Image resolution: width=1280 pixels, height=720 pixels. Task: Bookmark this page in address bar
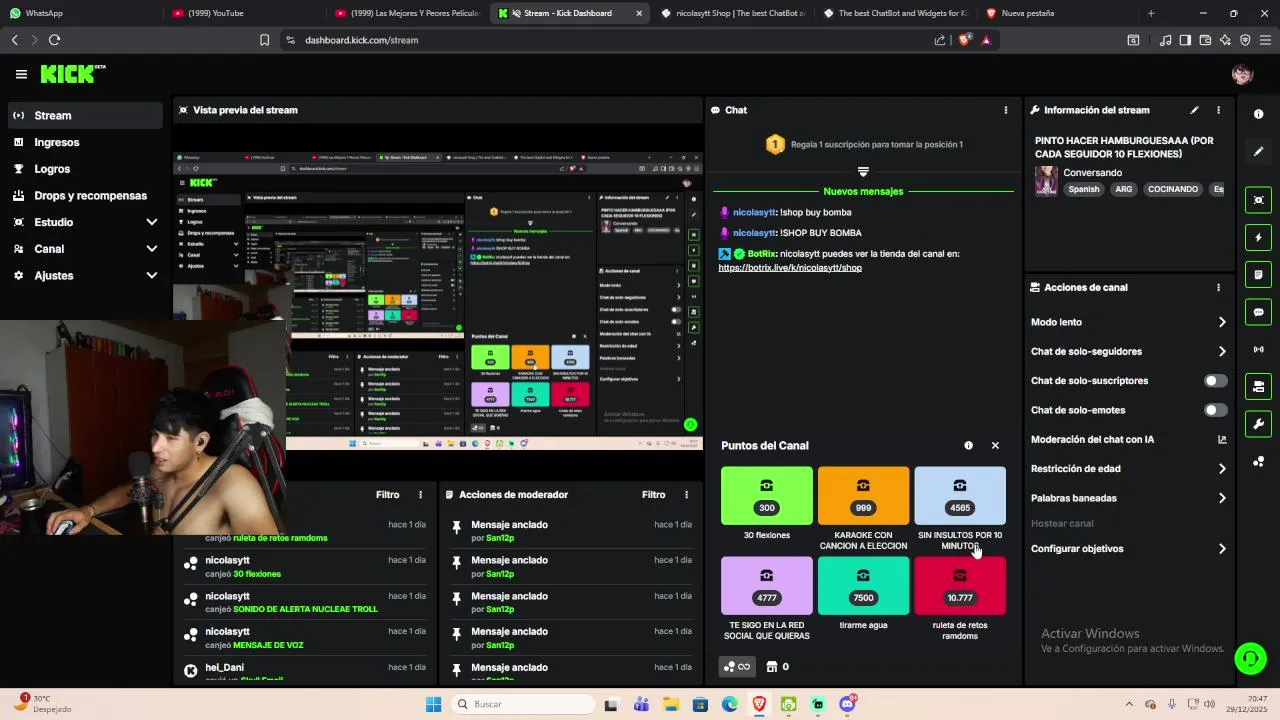pyautogui.click(x=264, y=40)
